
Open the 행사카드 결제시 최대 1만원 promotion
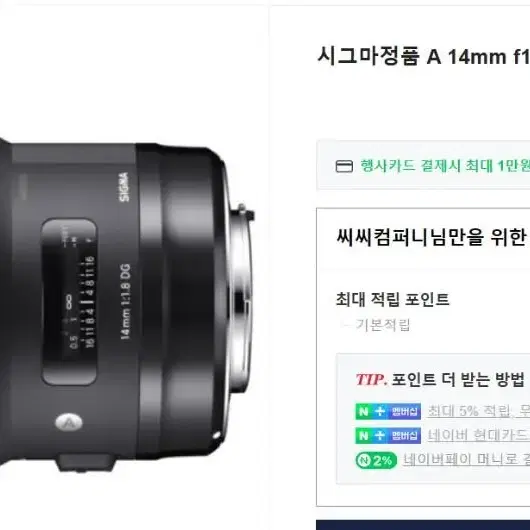coord(444,166)
